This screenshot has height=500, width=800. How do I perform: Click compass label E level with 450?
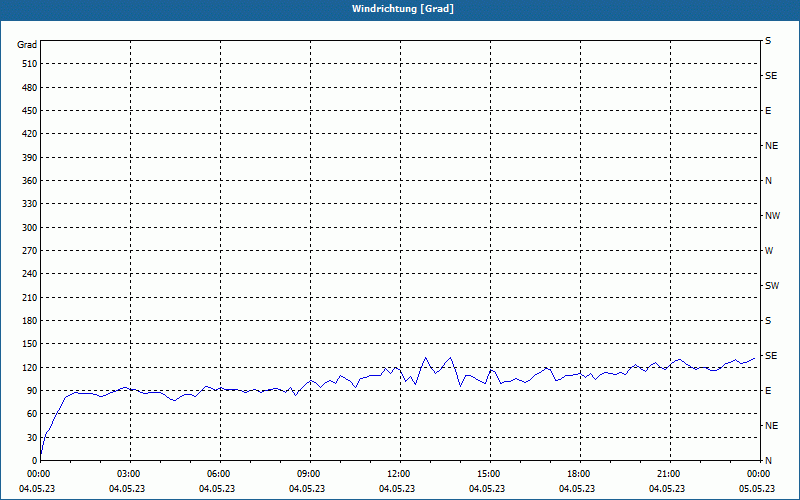(x=768, y=111)
